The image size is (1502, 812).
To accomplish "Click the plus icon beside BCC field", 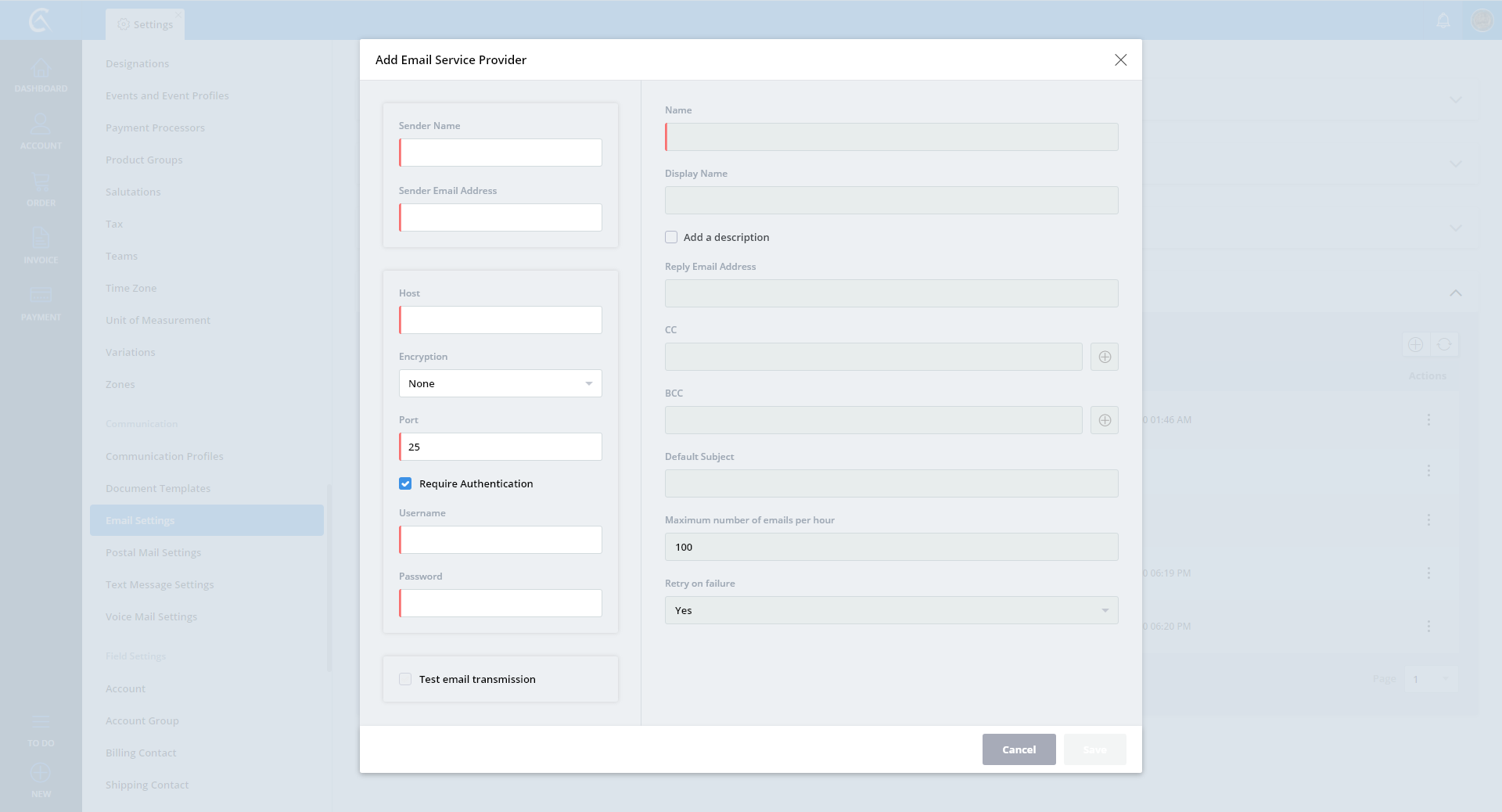I will click(1104, 420).
